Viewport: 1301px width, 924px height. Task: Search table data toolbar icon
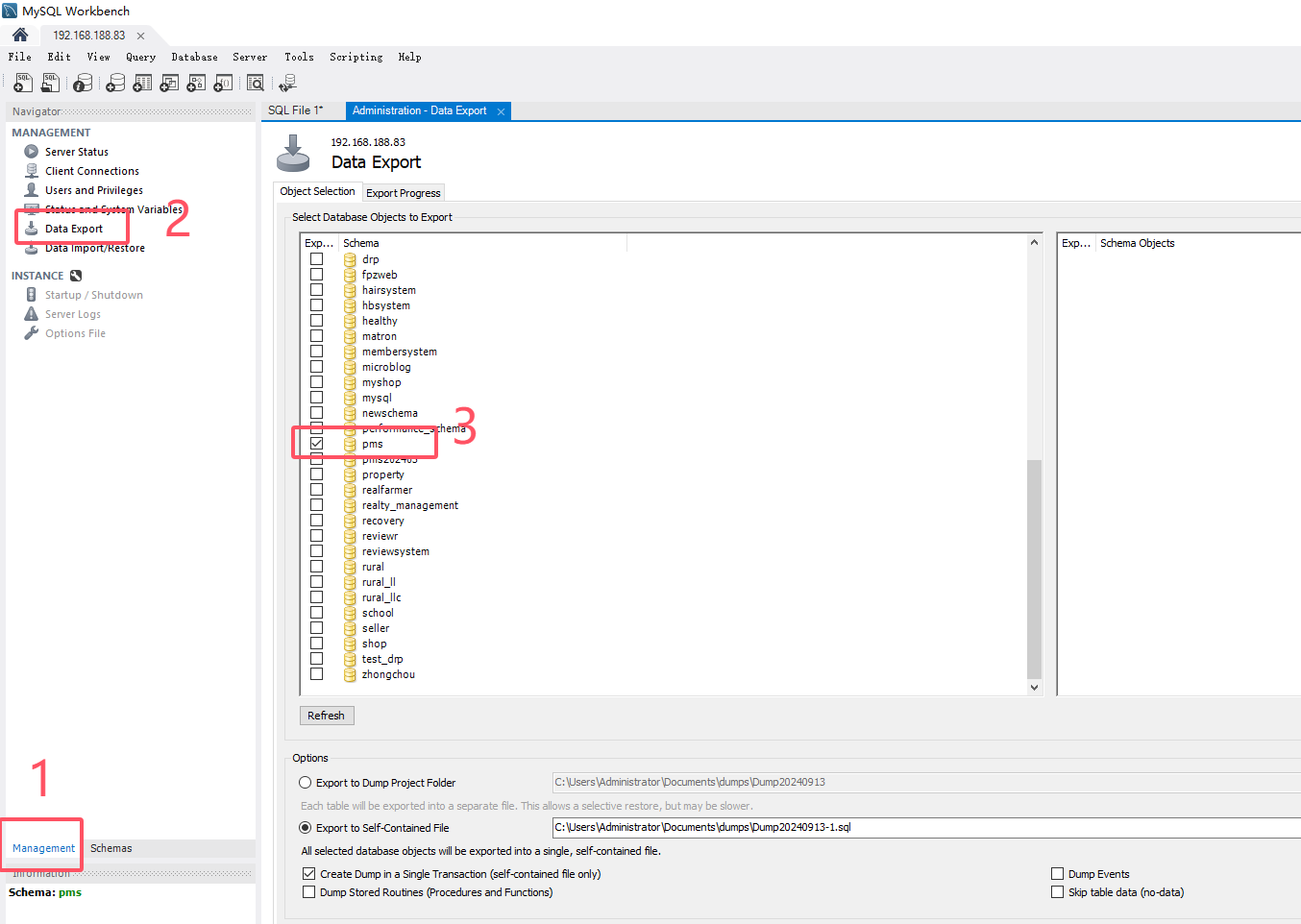pyautogui.click(x=256, y=84)
